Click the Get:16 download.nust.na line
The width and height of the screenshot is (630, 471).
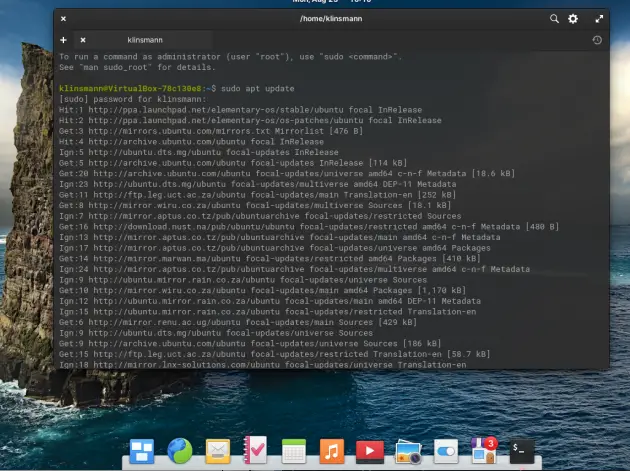309,227
